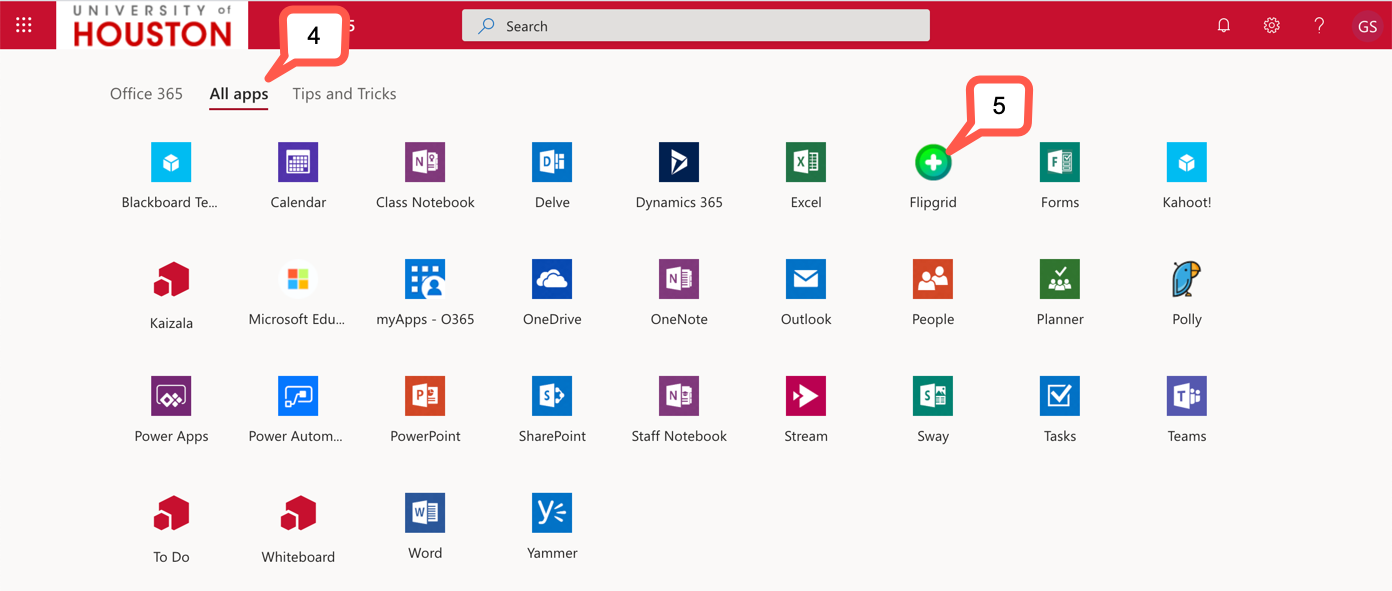
Task: Open the GS account menu
Action: [1367, 26]
